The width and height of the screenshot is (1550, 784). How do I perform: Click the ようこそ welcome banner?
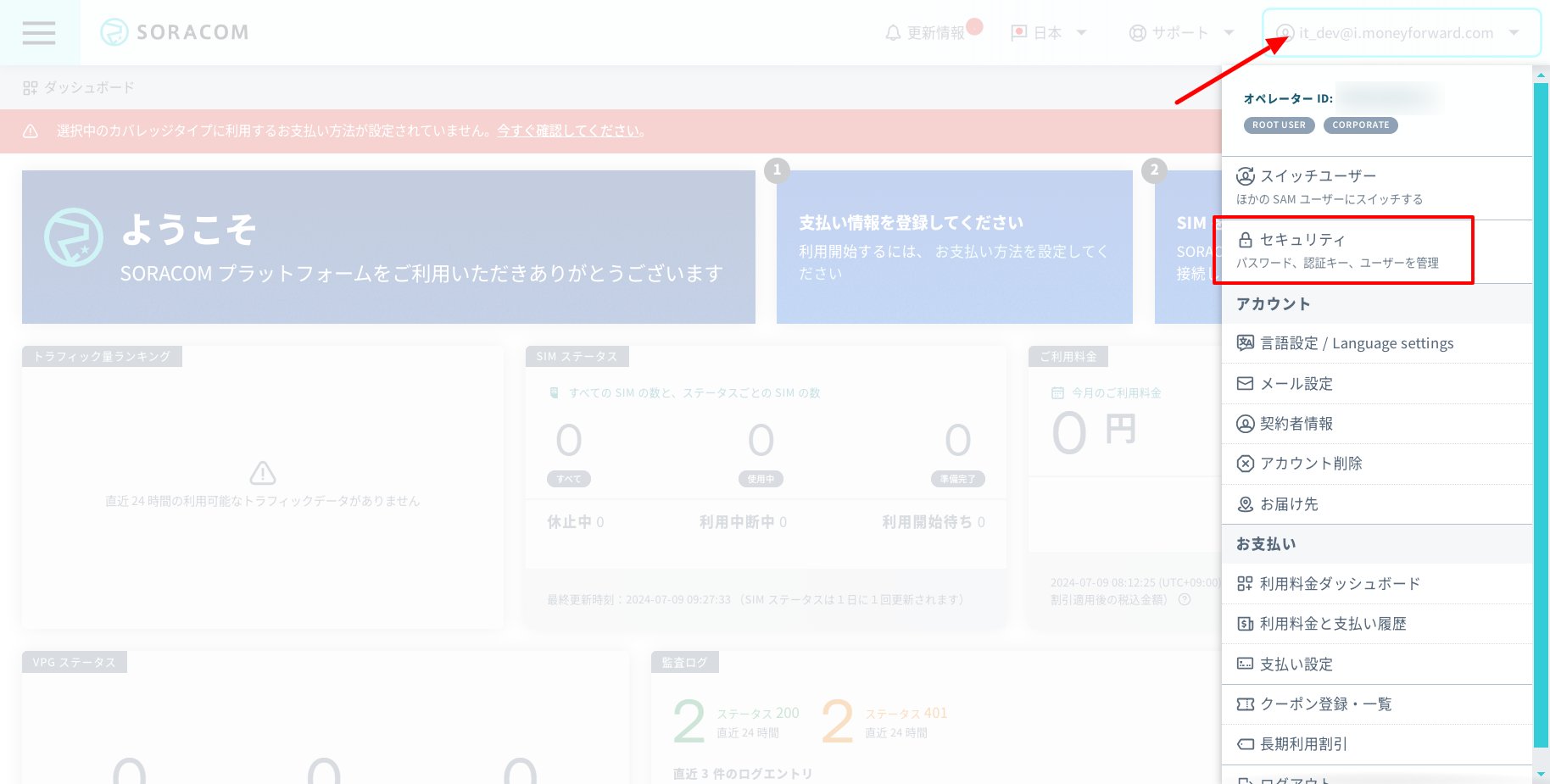point(388,247)
